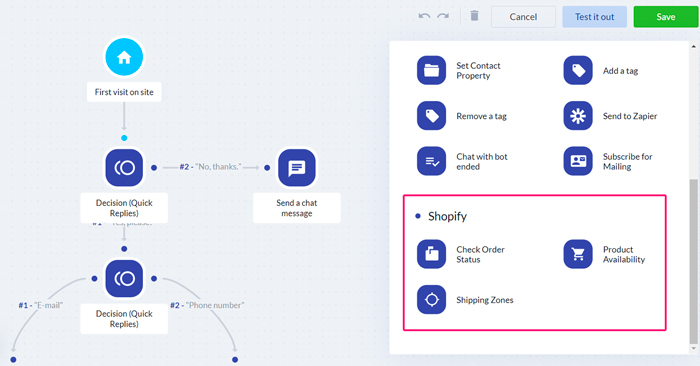
Task: Add the Set Contact Property action icon
Action: [431, 70]
